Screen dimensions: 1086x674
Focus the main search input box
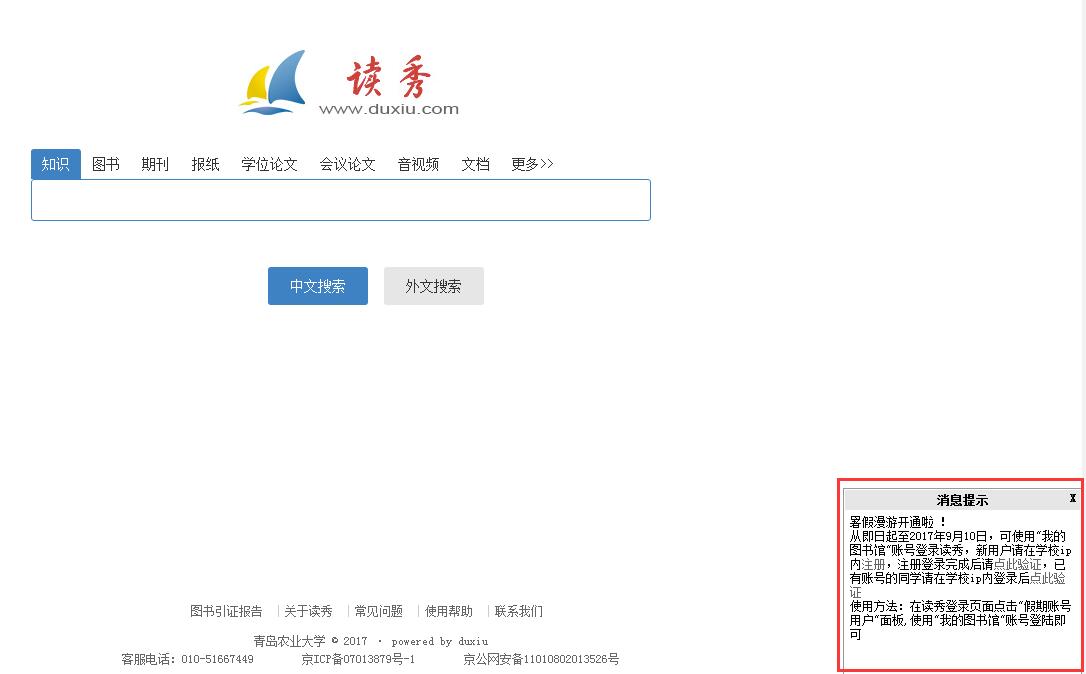[341, 200]
